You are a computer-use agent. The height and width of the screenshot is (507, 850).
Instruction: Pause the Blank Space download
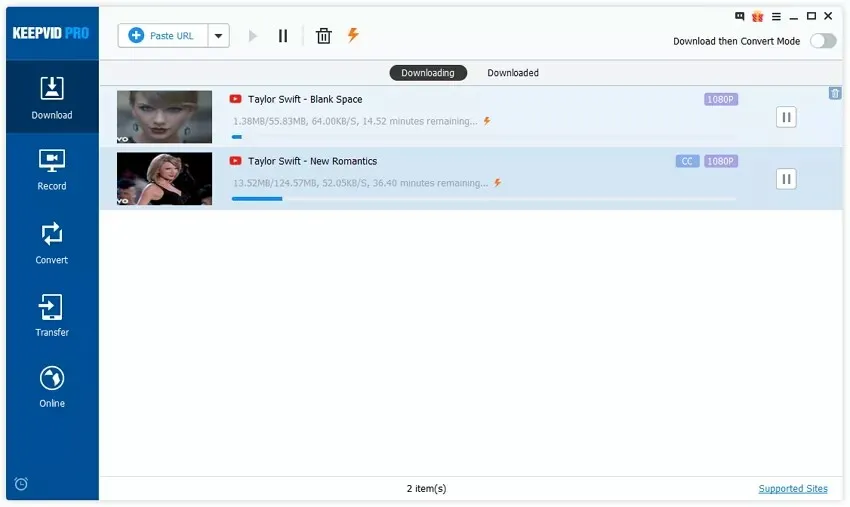point(786,117)
